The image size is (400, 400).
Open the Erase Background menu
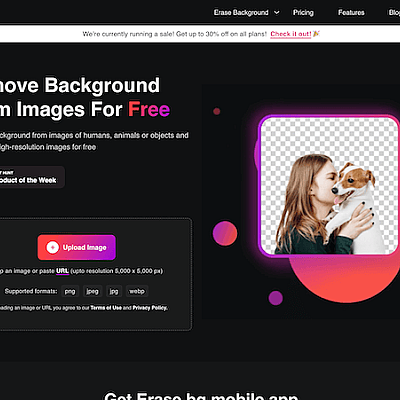(241, 13)
